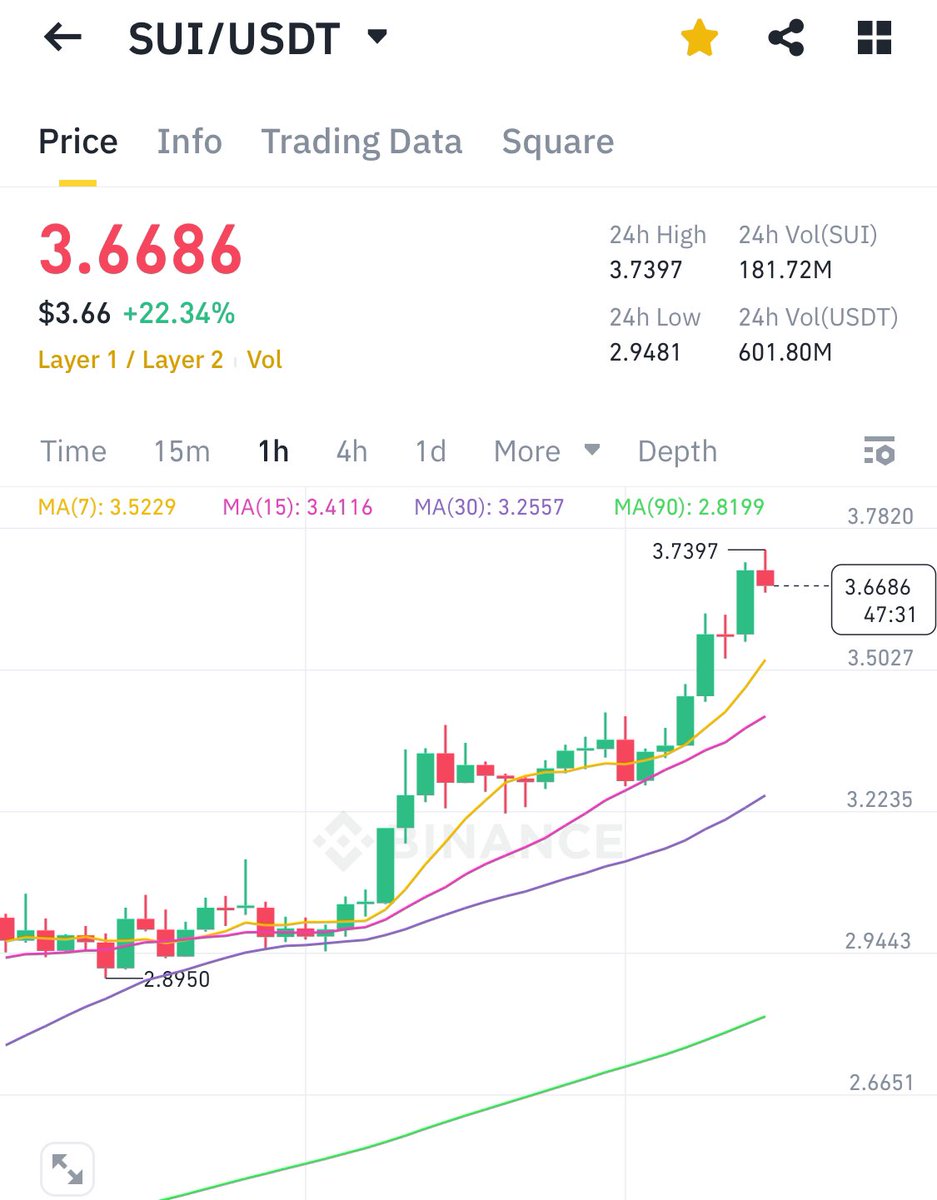
Task: Open the Trading Data tab
Action: point(362,142)
